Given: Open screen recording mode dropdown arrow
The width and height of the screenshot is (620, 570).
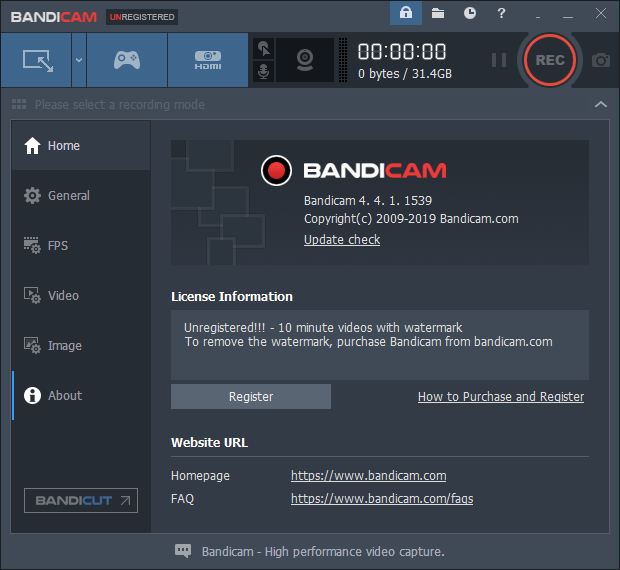Looking at the screenshot, I should [x=79, y=60].
